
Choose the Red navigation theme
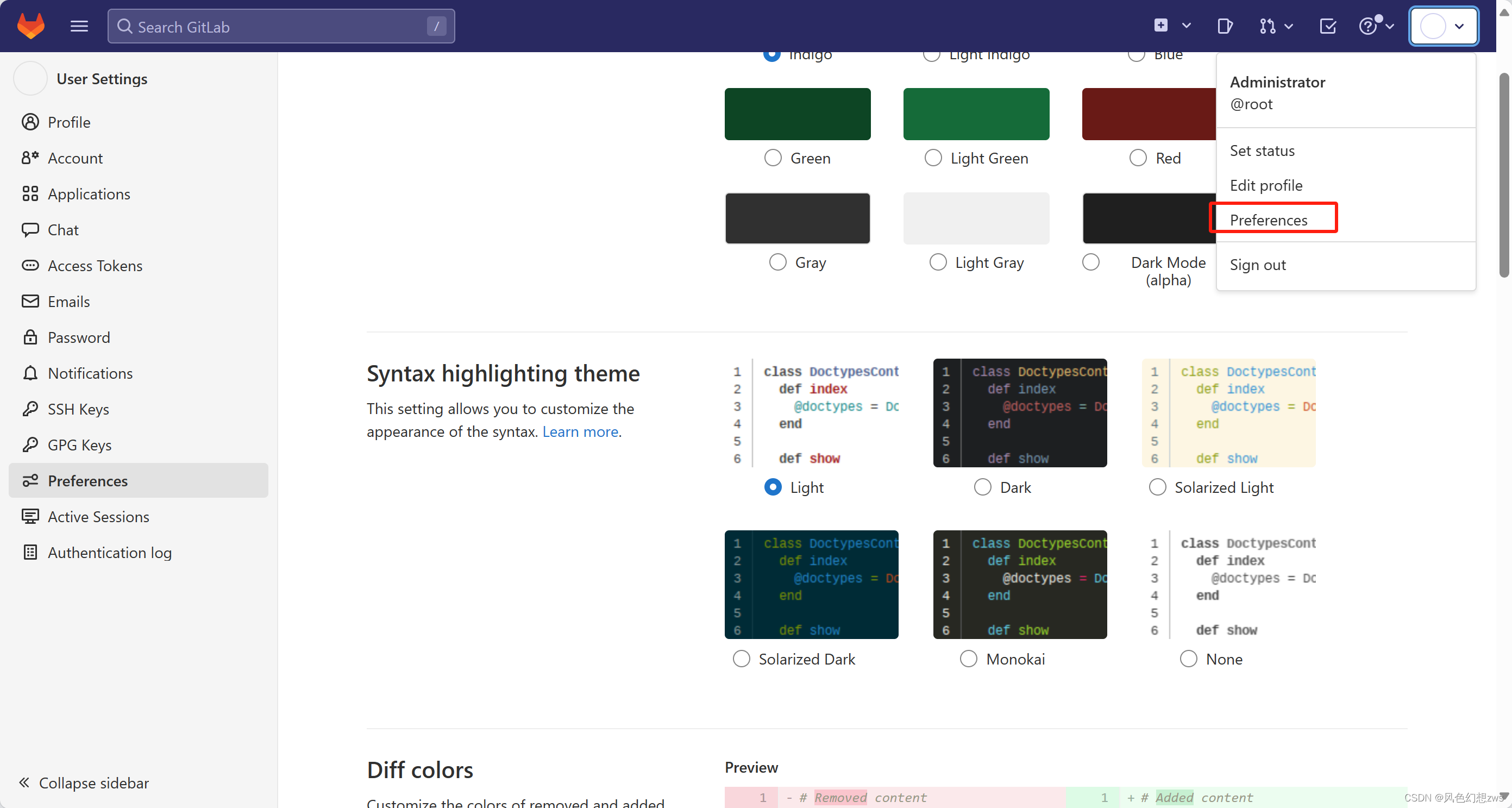coord(1138,158)
